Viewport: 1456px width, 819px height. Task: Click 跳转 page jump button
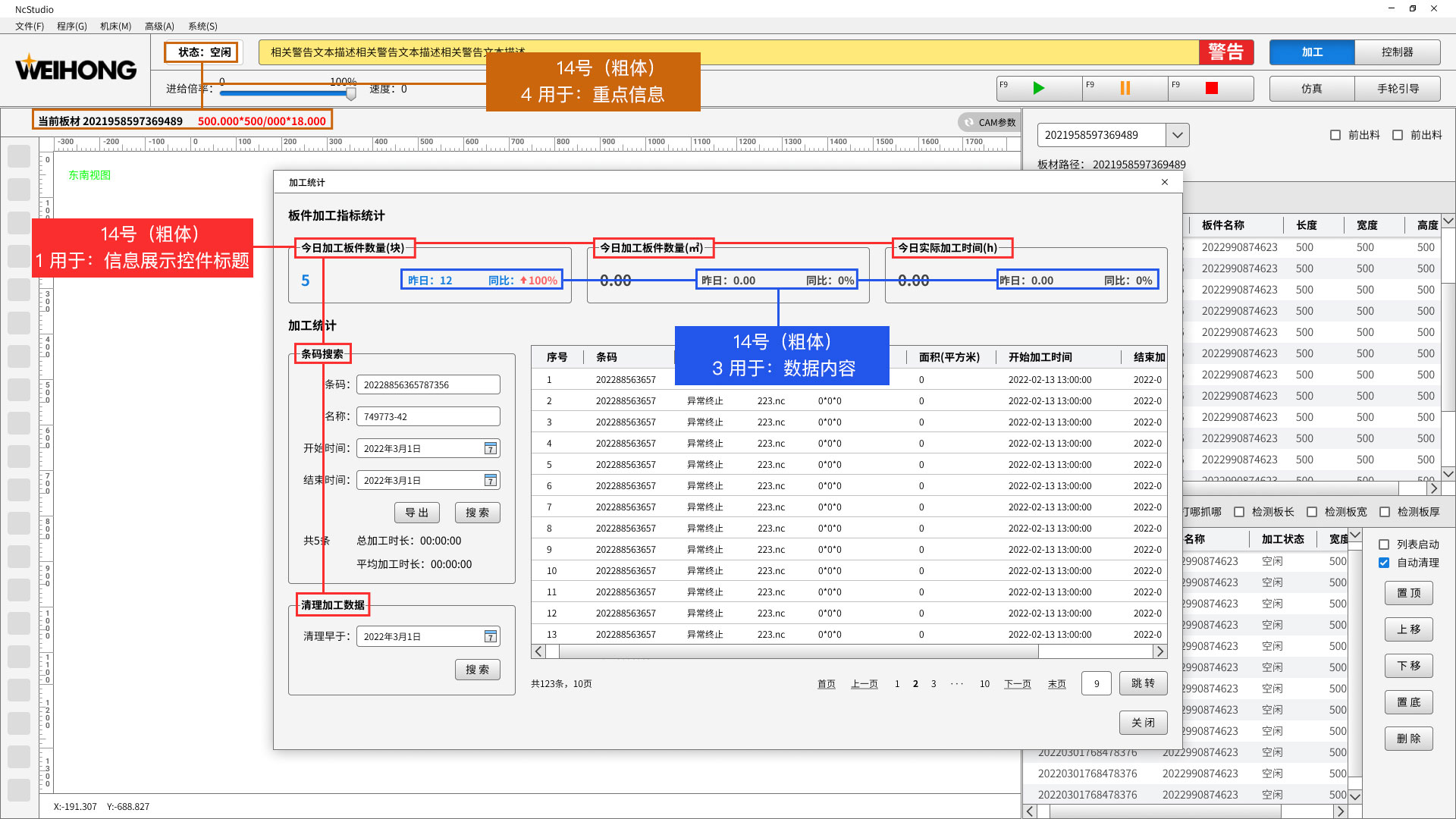click(x=1144, y=683)
